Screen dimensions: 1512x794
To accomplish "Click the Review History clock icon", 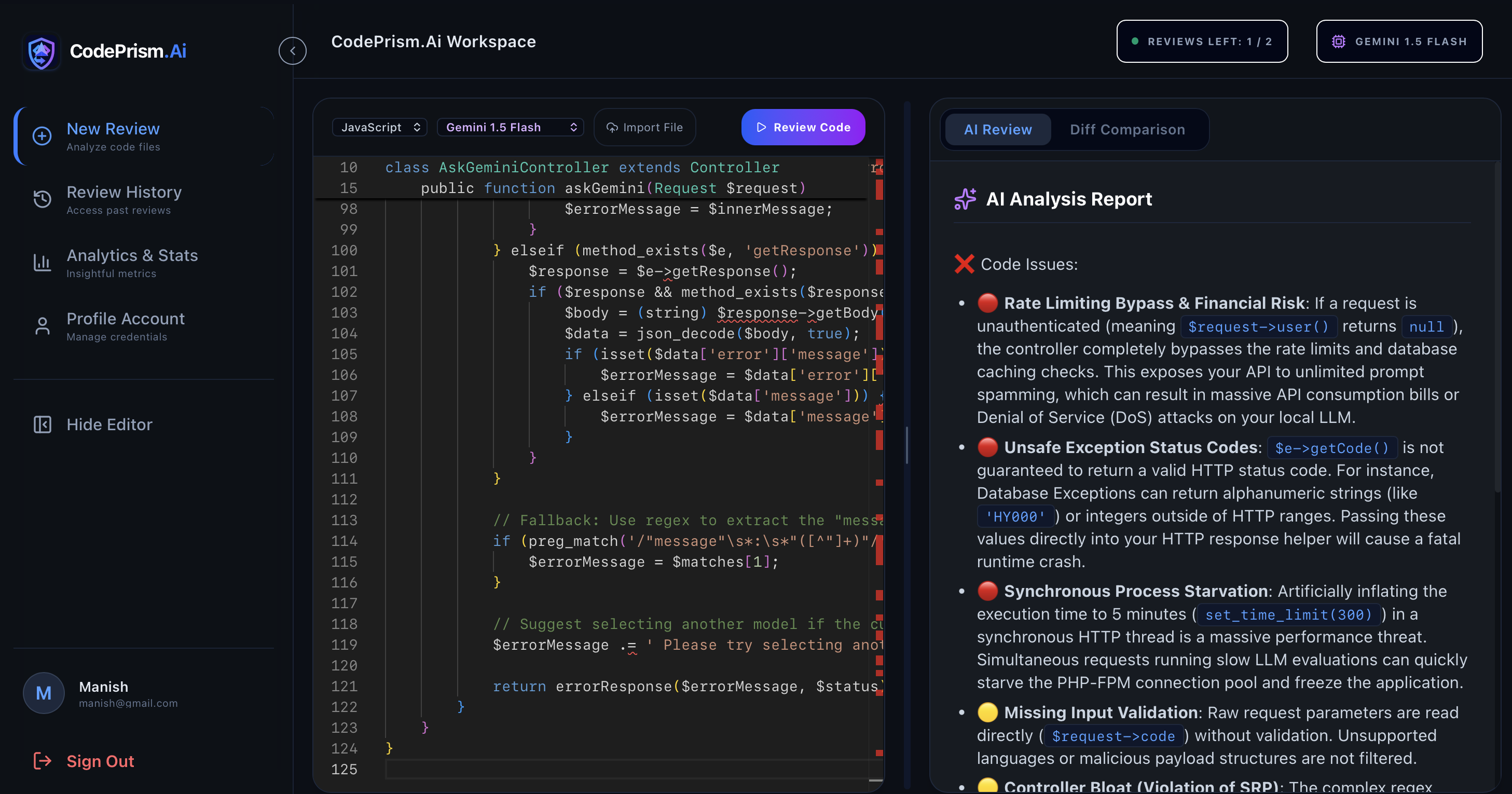I will (x=42, y=199).
